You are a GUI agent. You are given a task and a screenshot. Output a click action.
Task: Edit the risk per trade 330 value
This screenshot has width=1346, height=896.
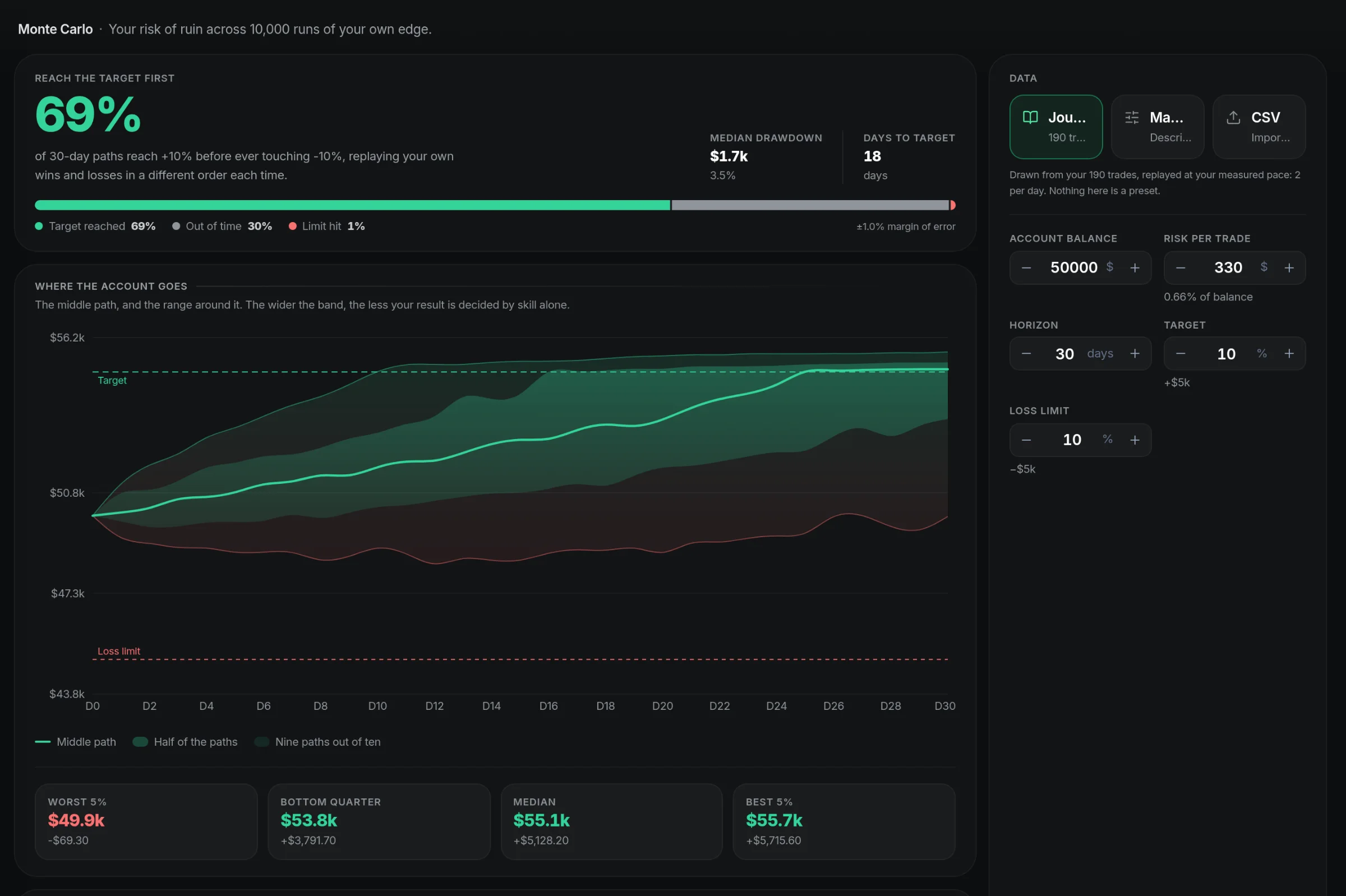pyautogui.click(x=1228, y=267)
